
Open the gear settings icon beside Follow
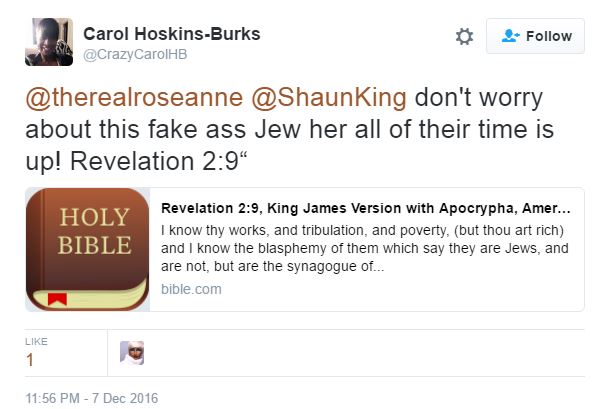click(x=464, y=37)
